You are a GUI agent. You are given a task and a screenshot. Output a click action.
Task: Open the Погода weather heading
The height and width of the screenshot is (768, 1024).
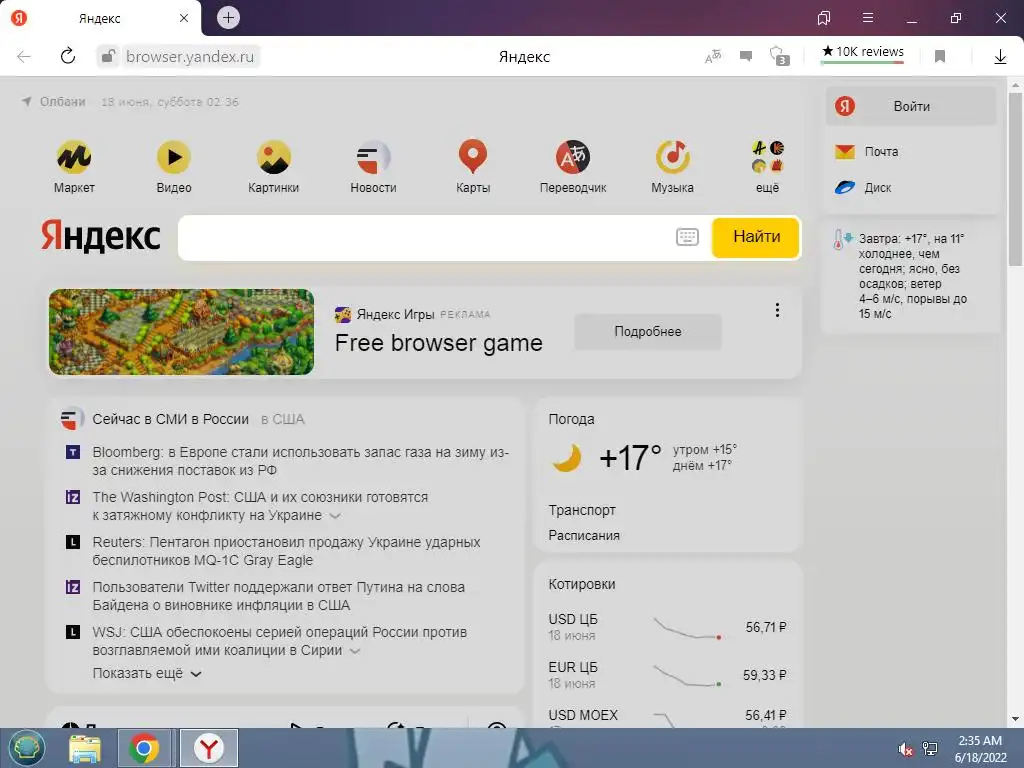(571, 419)
